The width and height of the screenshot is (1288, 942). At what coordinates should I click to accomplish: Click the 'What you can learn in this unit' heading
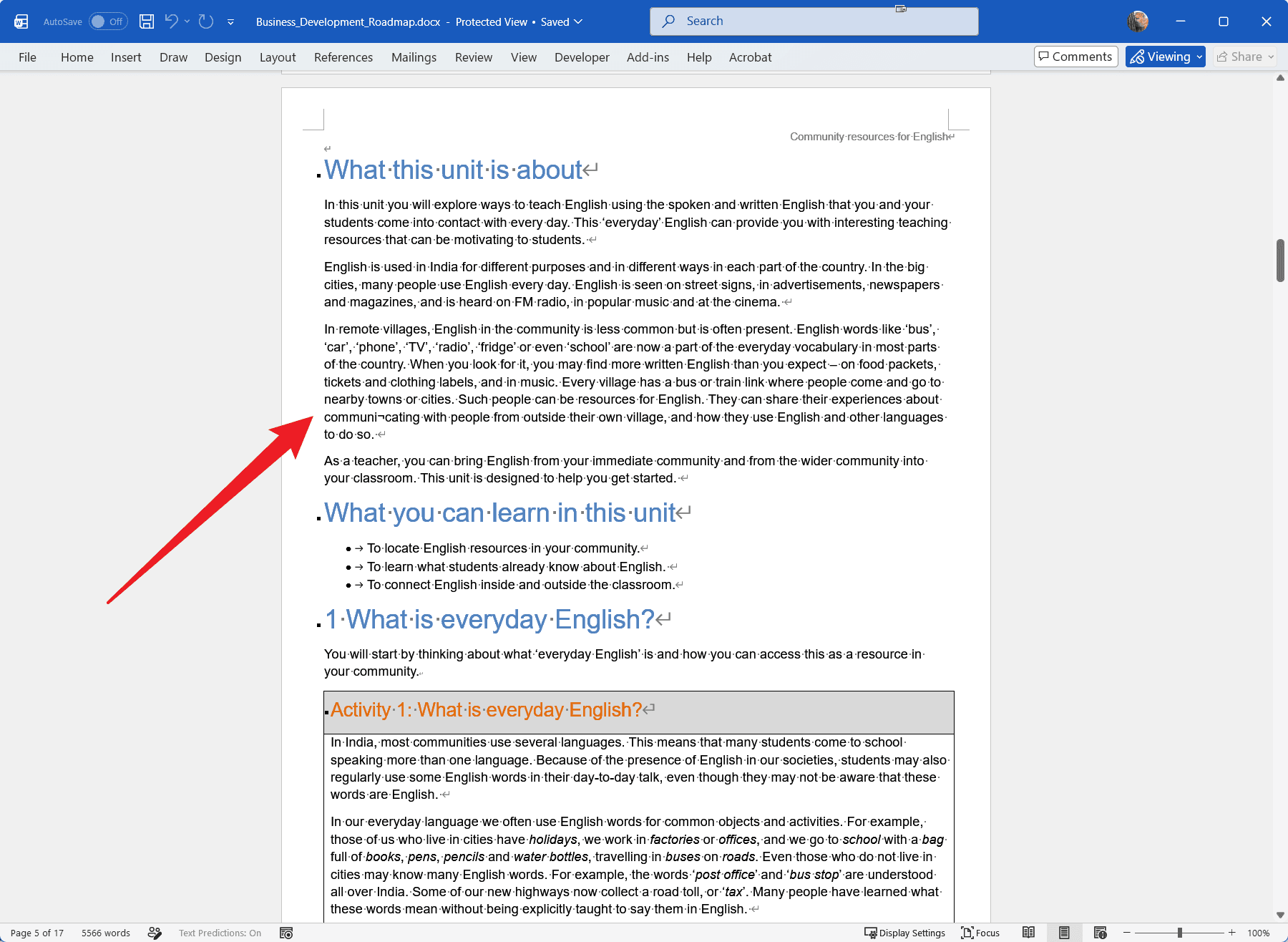click(500, 513)
